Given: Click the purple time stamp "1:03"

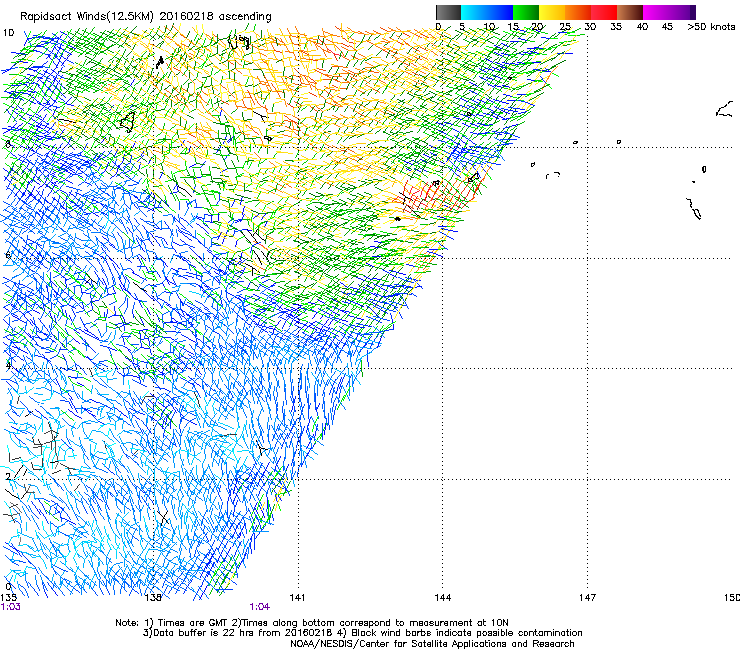Looking at the screenshot, I should (x=10, y=607).
